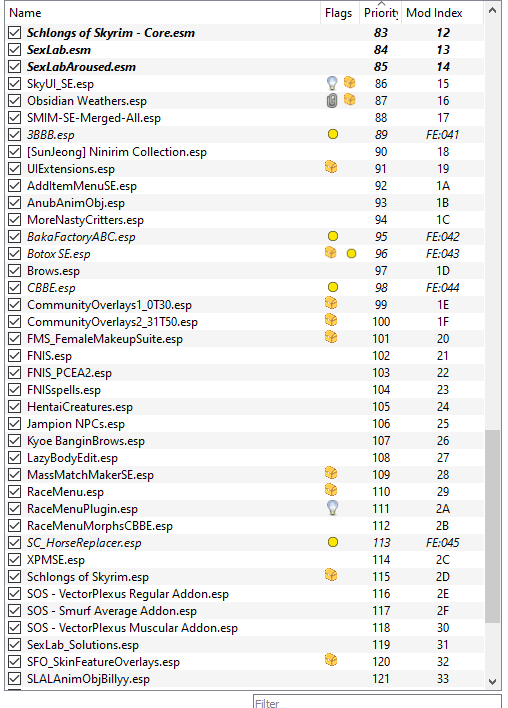Viewport: 508px width, 708px height.
Task: Sort plugins by the Priority column header
Action: [381, 13]
